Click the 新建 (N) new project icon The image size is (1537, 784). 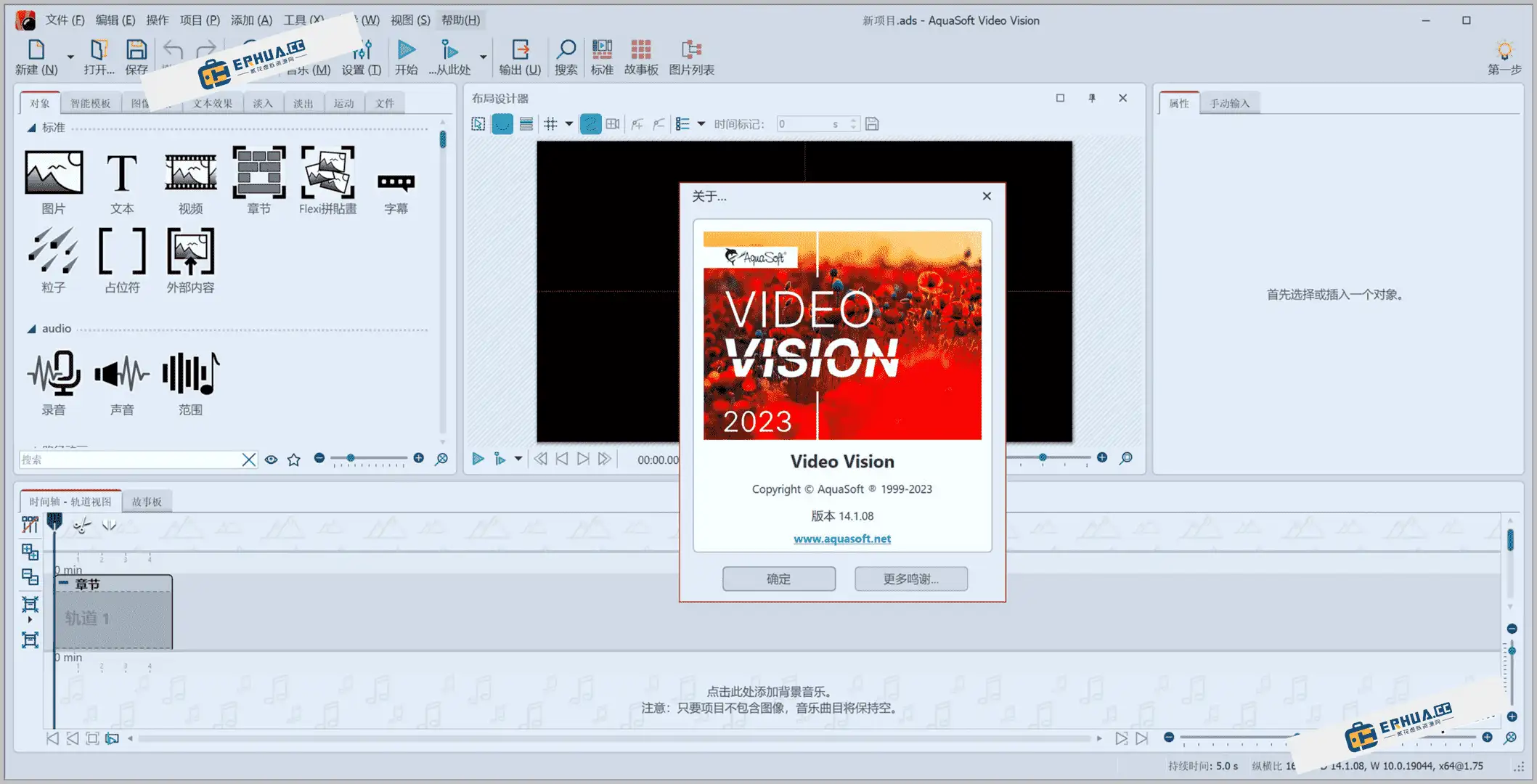click(x=36, y=49)
